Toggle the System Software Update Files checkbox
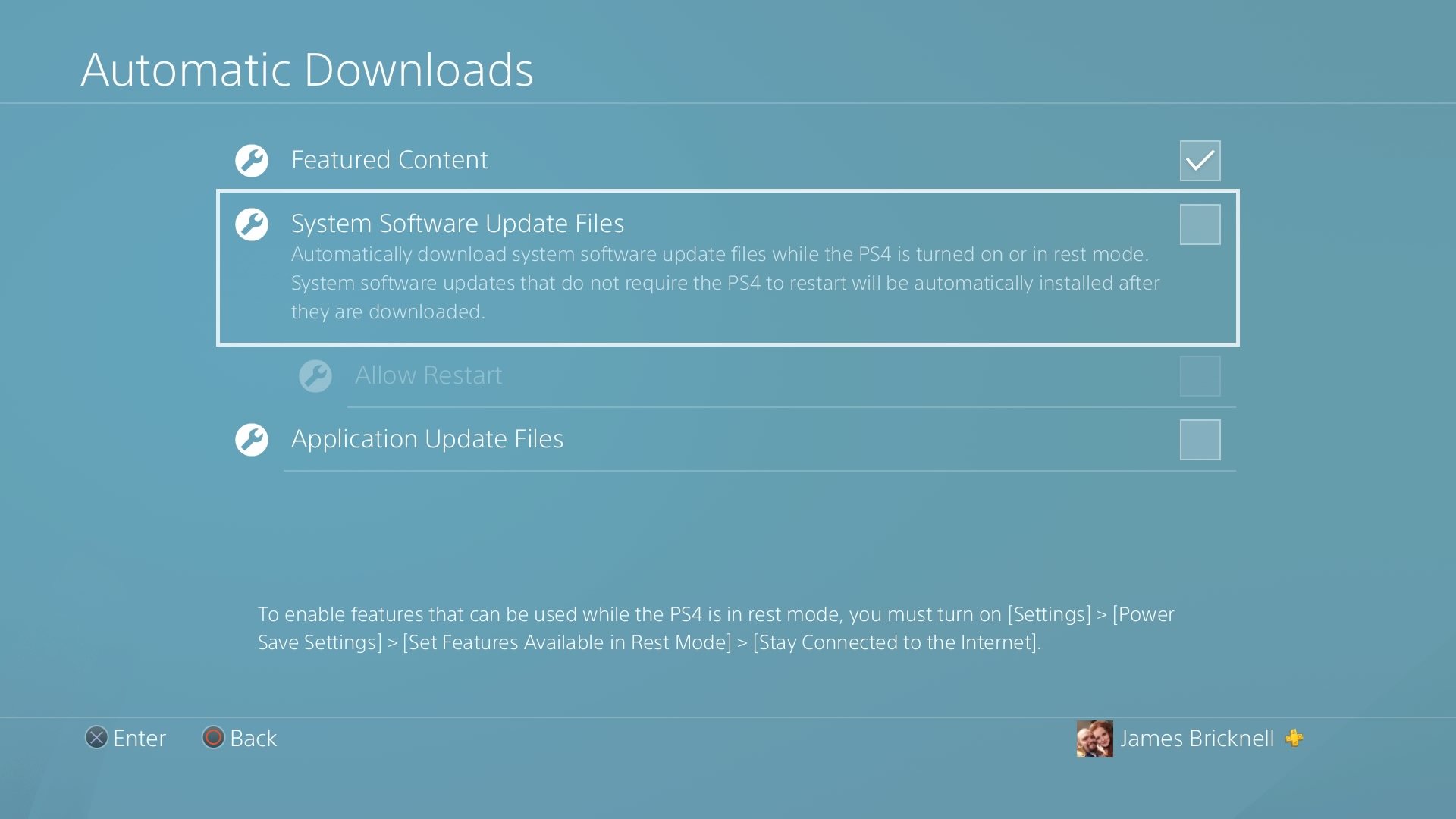The width and height of the screenshot is (1456, 819). point(1200,222)
